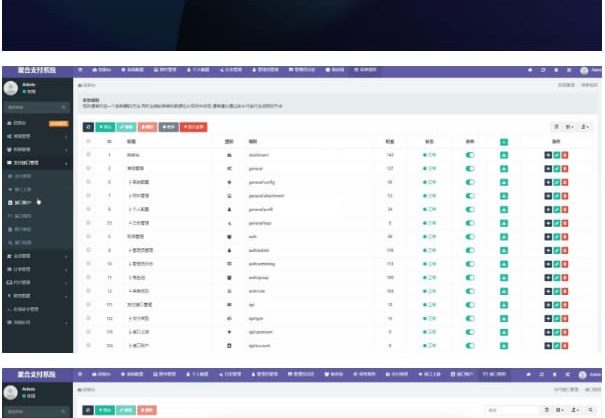Click red delete icon in general/attachment row
Screen dimensions: 605x418
[x=565, y=196]
